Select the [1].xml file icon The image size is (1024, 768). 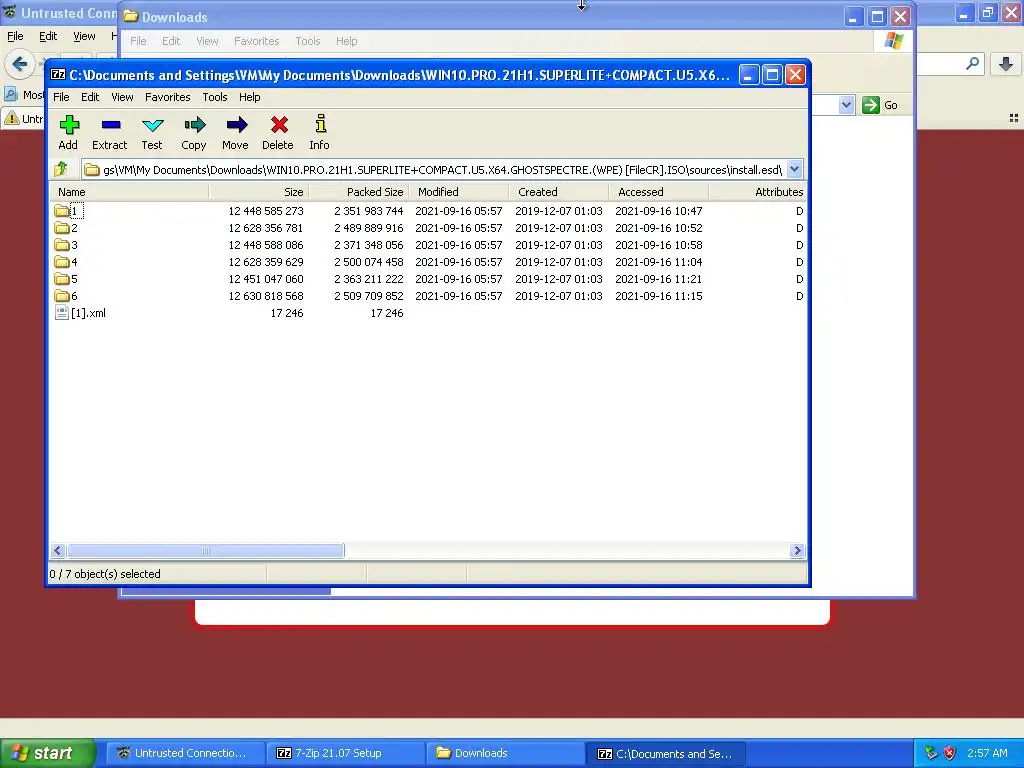click(x=62, y=313)
